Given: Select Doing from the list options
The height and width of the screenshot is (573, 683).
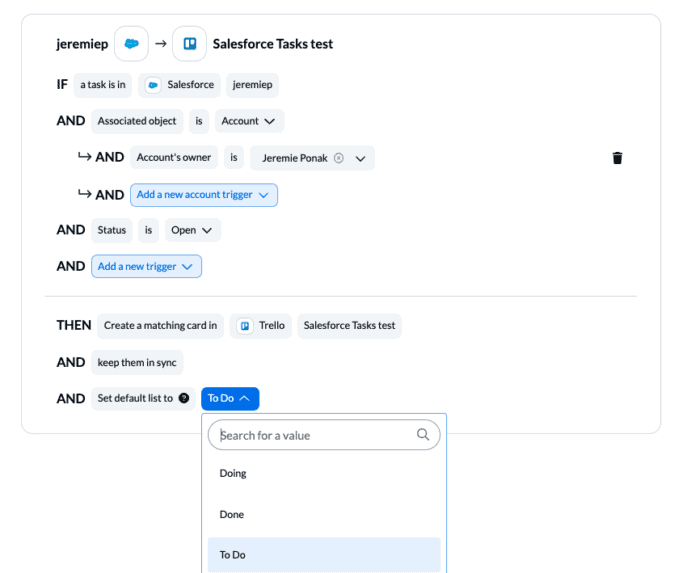Looking at the screenshot, I should (x=233, y=473).
